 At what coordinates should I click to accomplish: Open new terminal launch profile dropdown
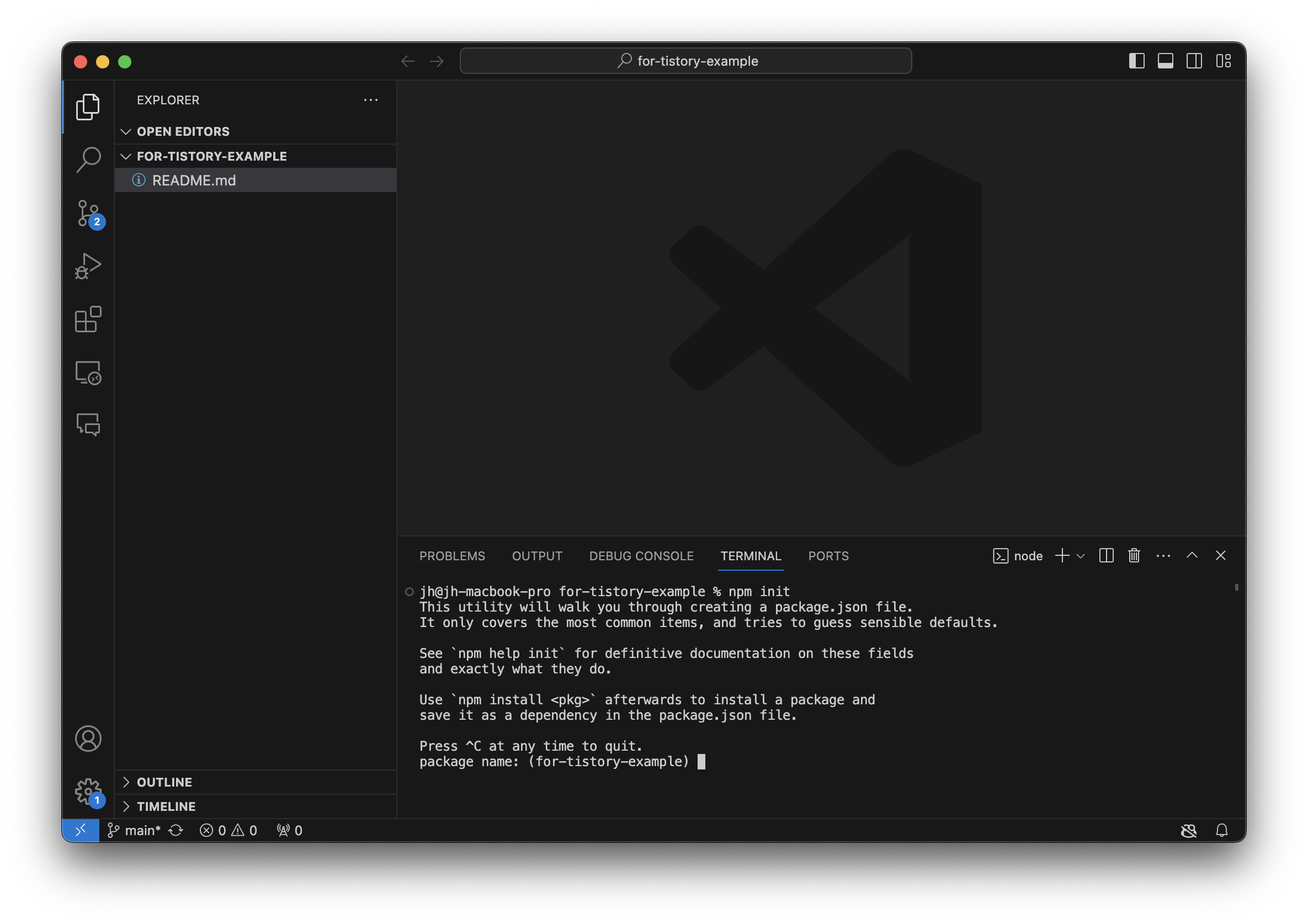coord(1081,556)
